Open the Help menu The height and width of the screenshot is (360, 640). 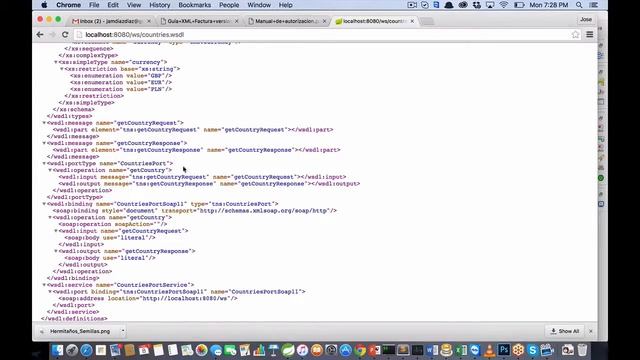click(x=285, y=5)
